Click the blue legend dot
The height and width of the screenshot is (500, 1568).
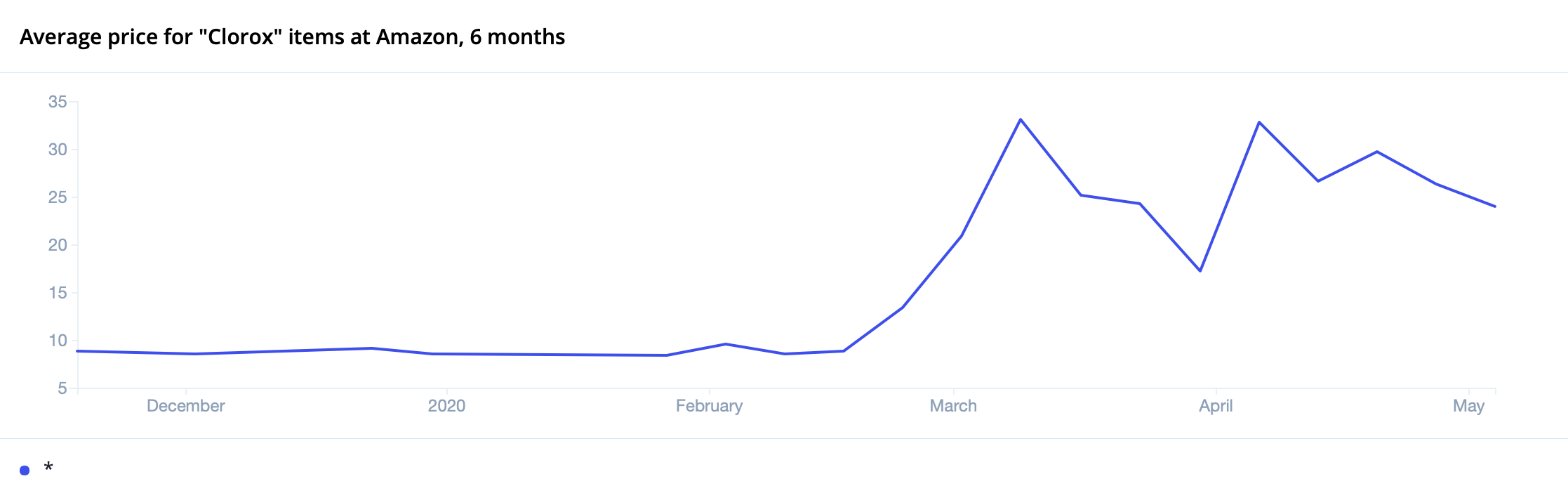(25, 471)
